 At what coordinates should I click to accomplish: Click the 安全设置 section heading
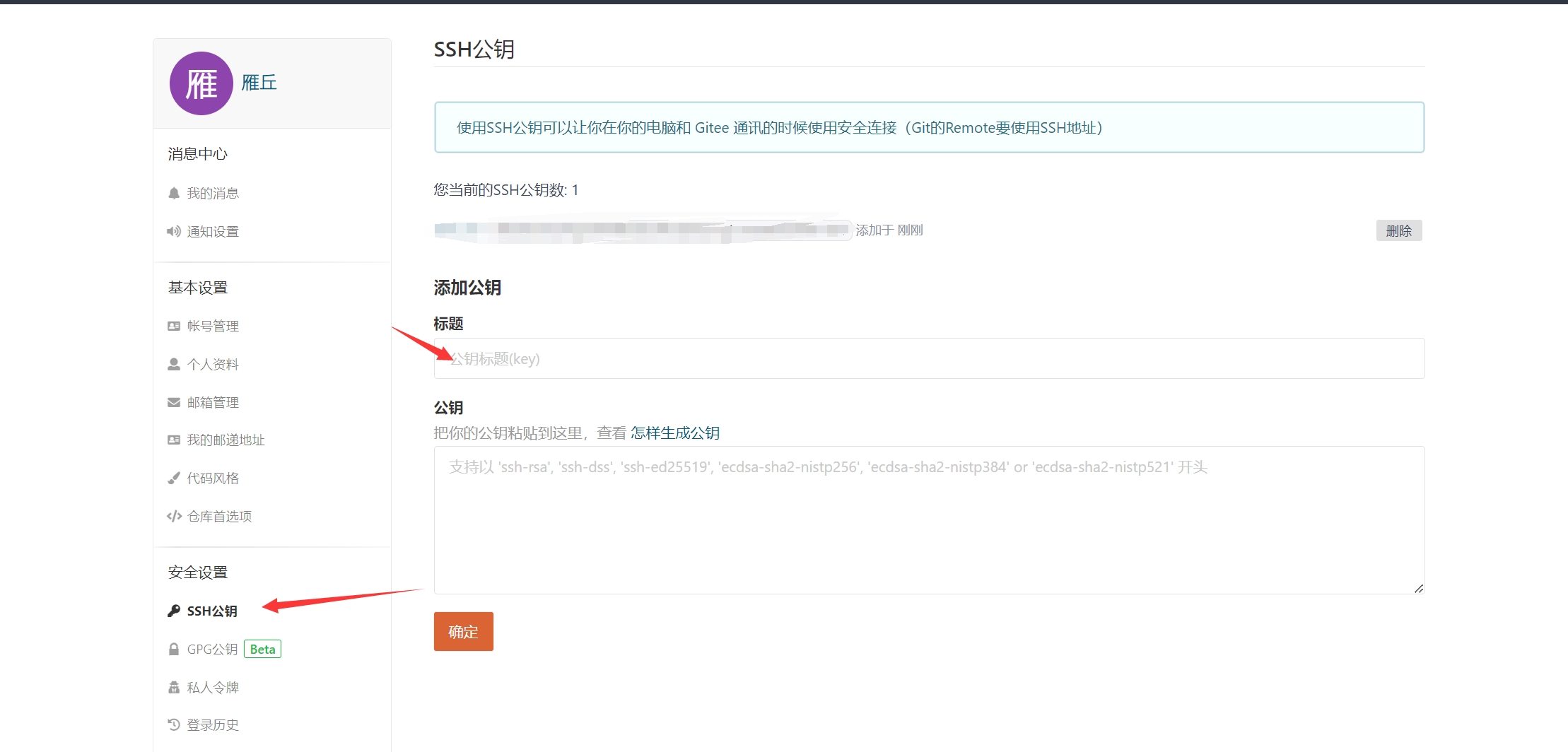point(198,572)
